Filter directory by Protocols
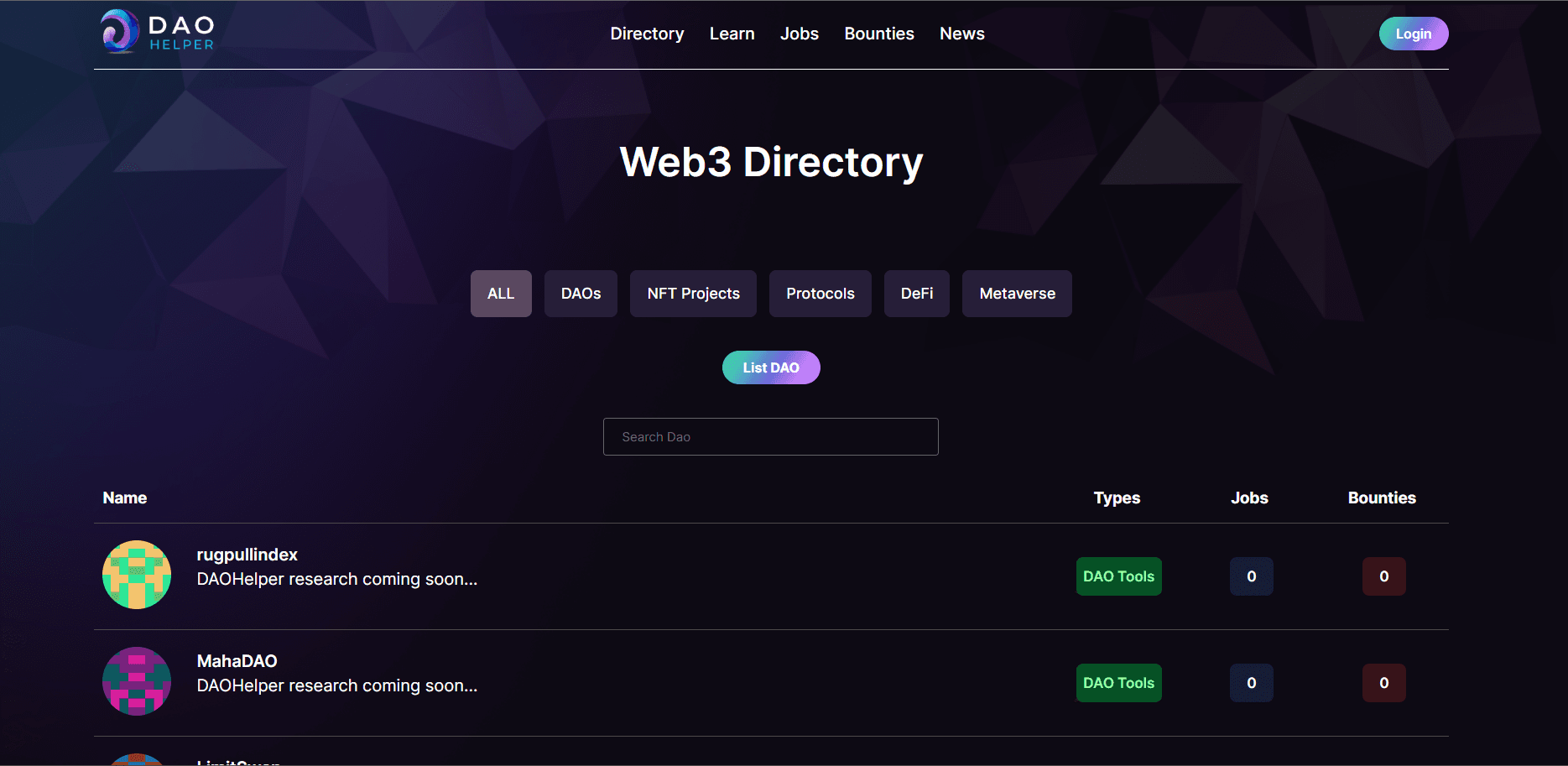This screenshot has height=766, width=1568. tap(820, 294)
